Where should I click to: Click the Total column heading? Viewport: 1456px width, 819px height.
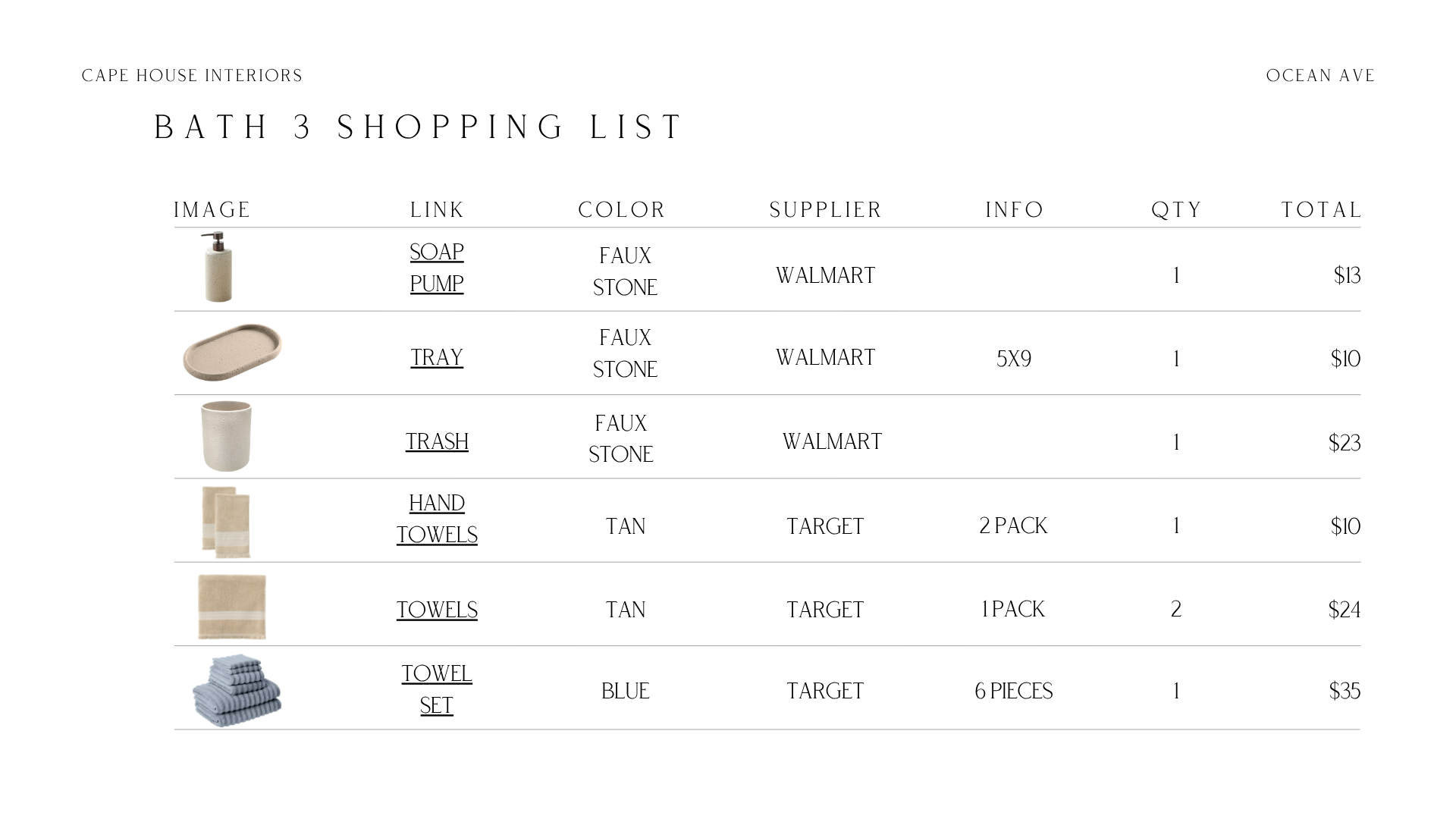tap(1322, 210)
